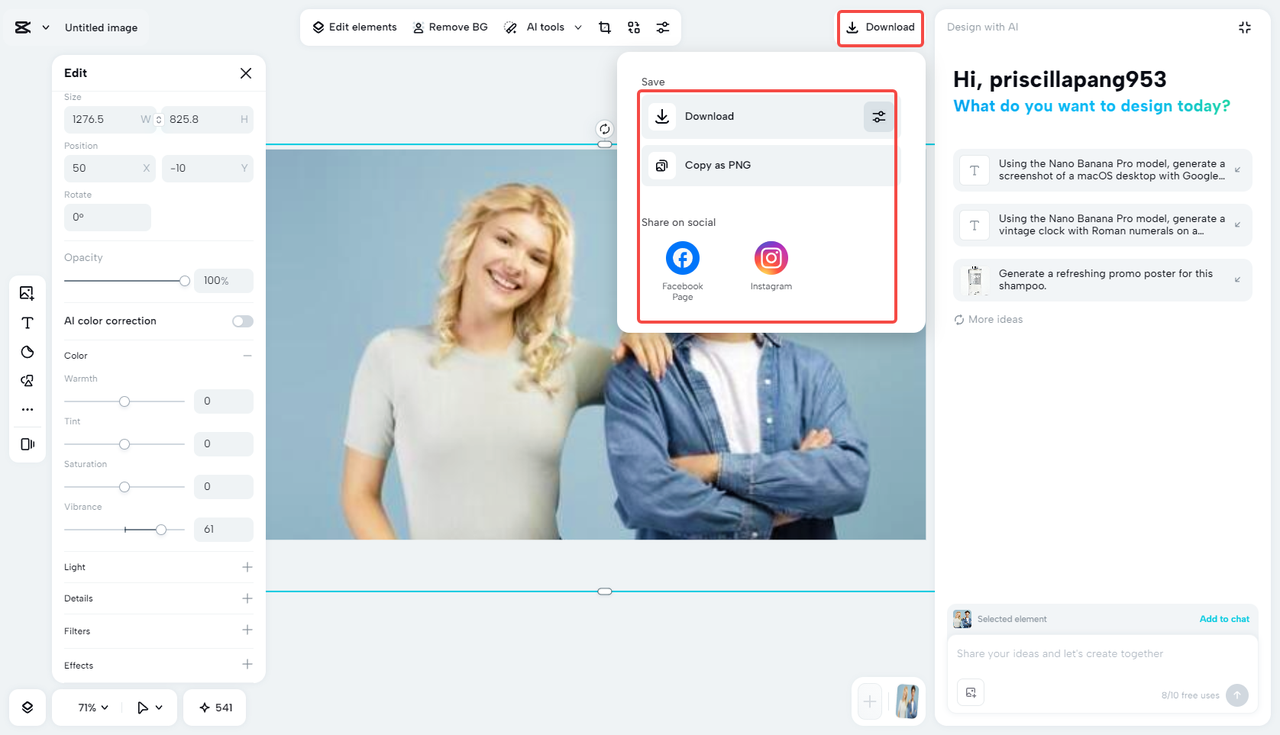1280x735 pixels.
Task: Open the more options ellipsis in left sidebar
Action: pyautogui.click(x=27, y=410)
